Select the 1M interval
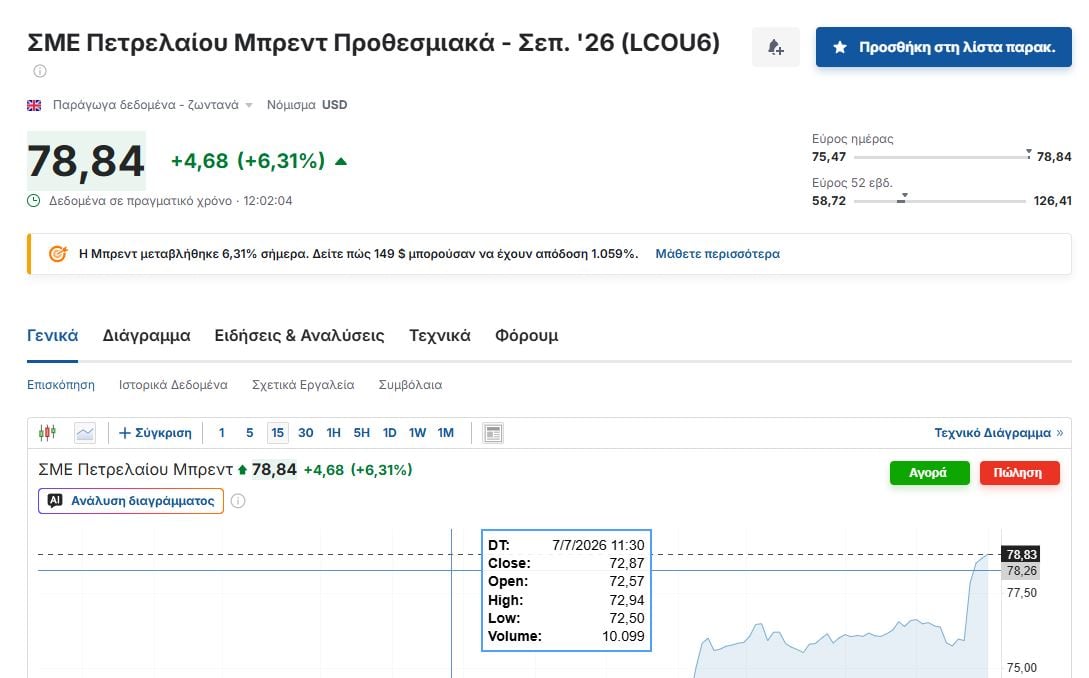 pos(446,433)
